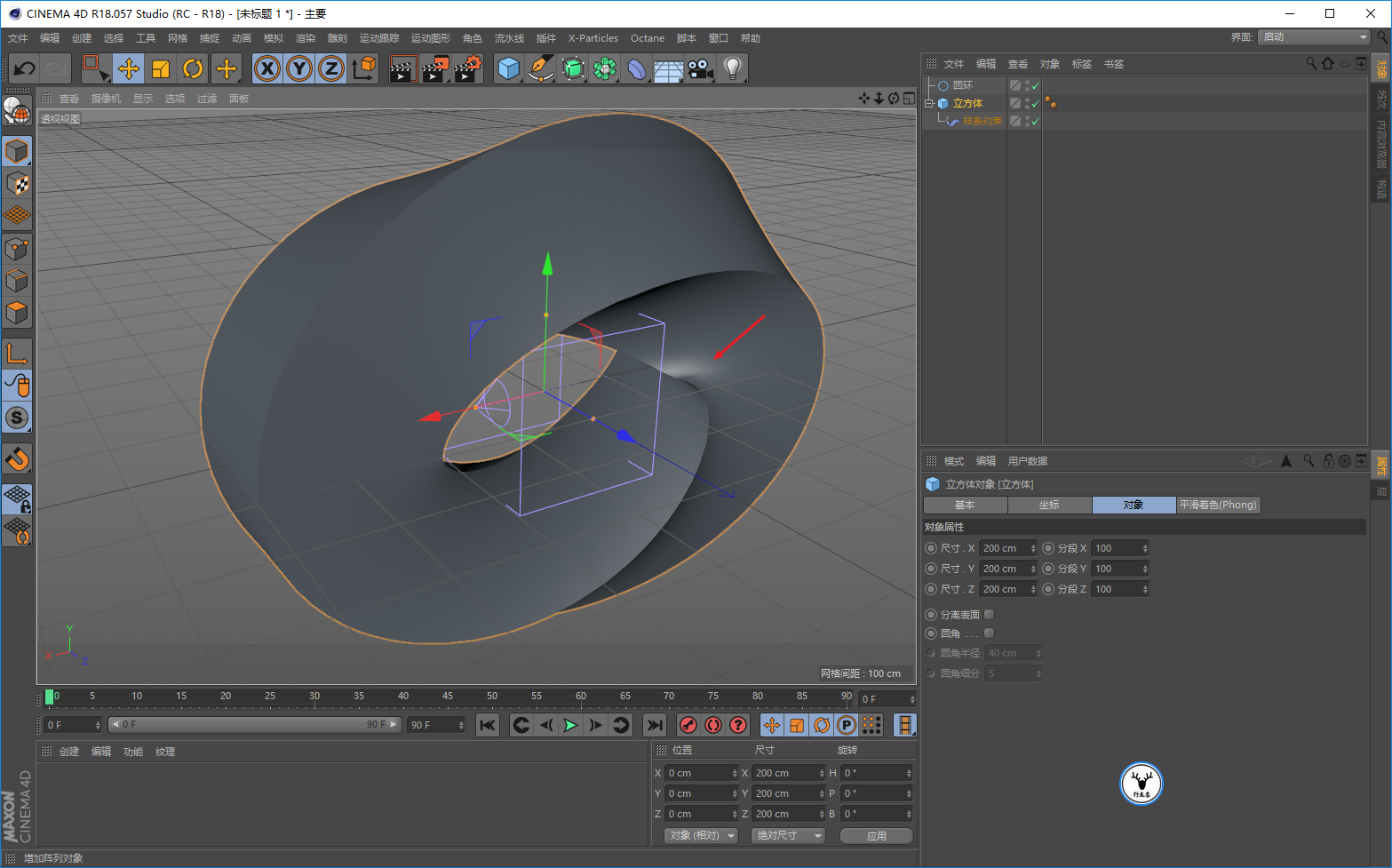Screen dimensions: 1392x868
Task: Select 样条约束 child object
Action: 982,121
